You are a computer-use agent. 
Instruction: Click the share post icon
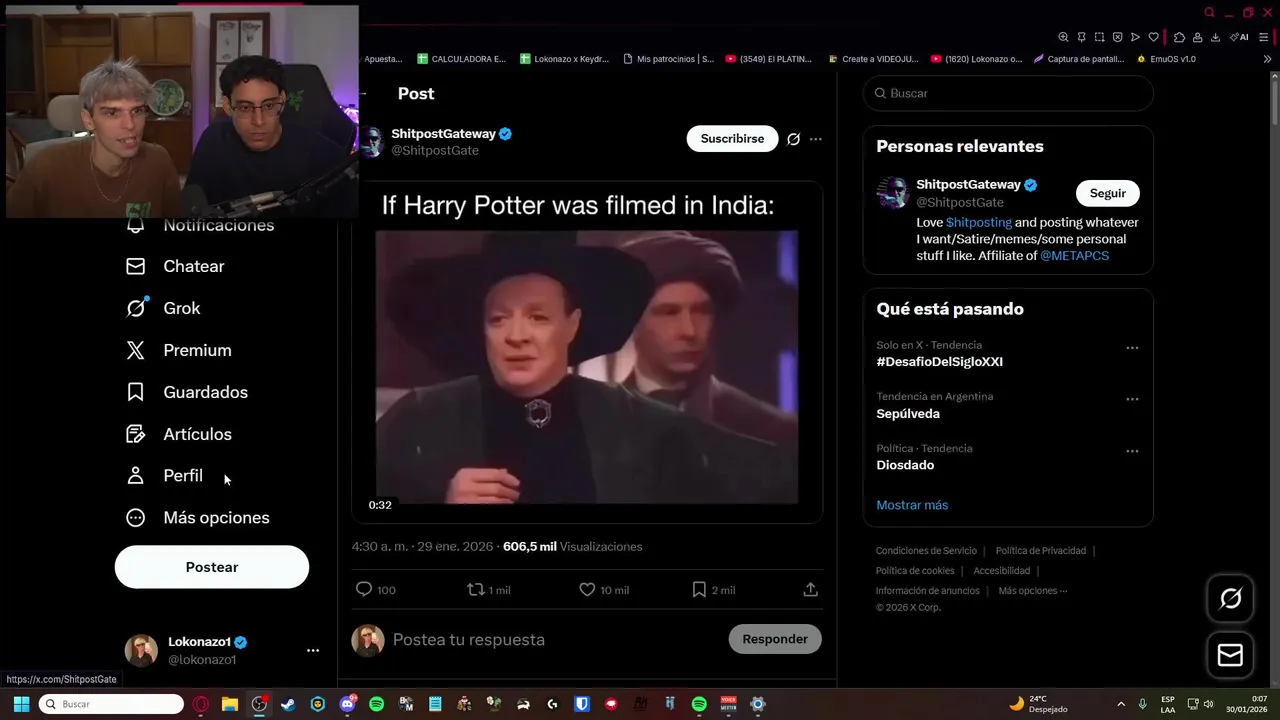811,590
